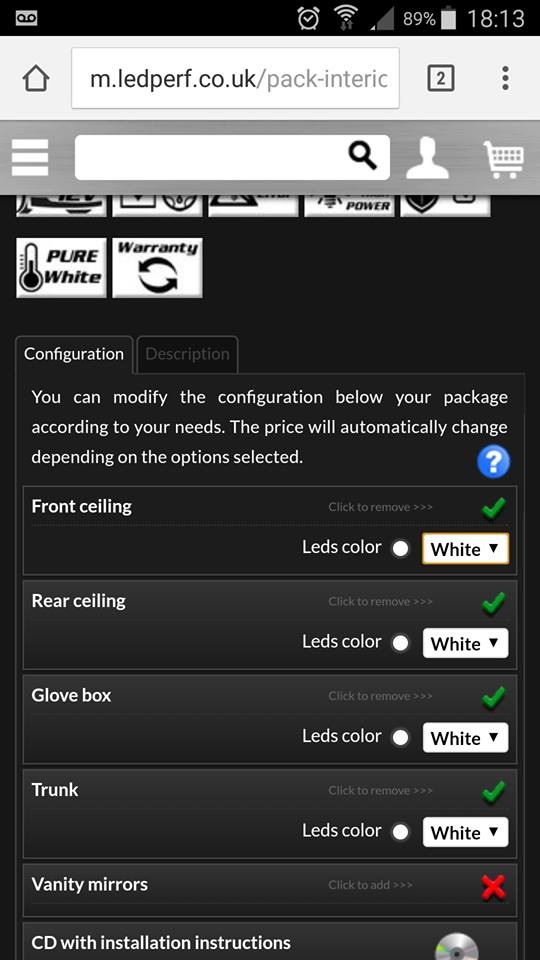
Task: Open the Front ceiling Leds color dropdown
Action: tap(465, 549)
